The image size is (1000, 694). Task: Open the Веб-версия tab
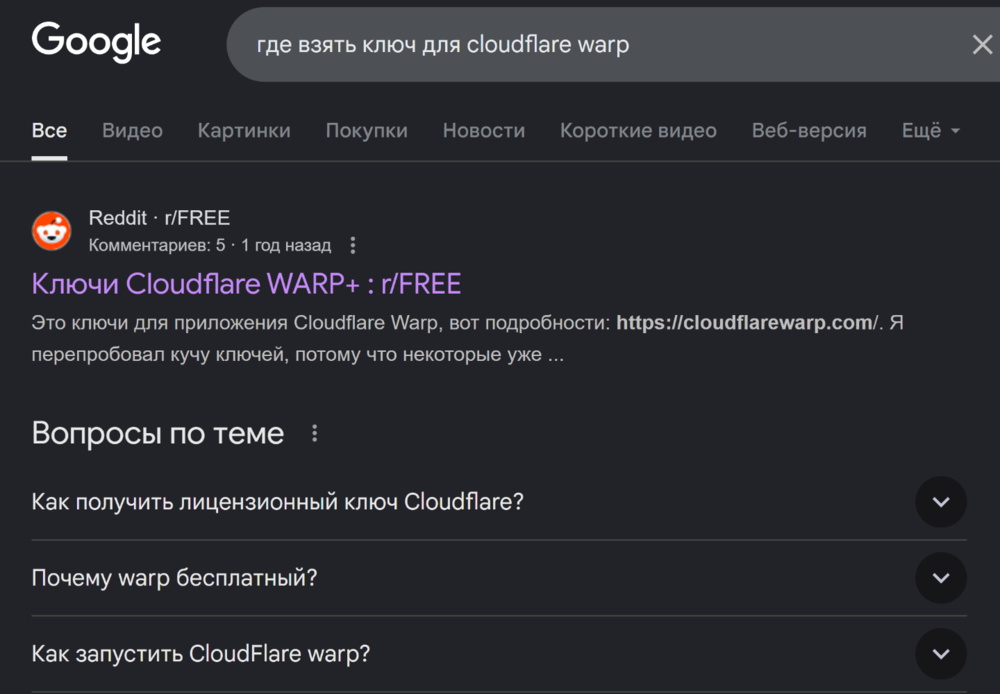(x=808, y=130)
